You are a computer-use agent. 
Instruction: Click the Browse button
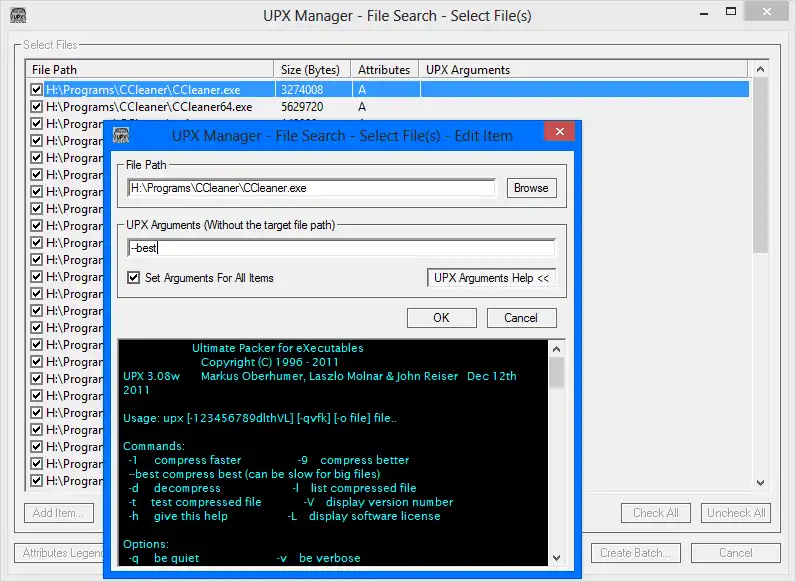(531, 188)
